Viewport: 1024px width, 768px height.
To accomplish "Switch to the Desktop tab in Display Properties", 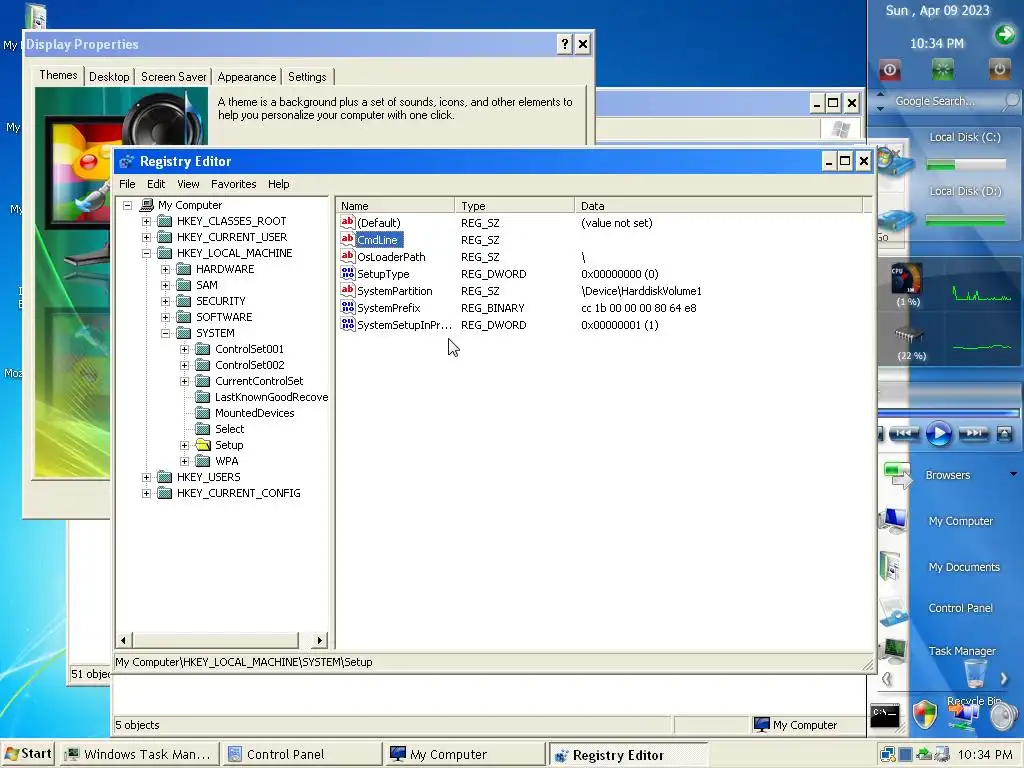I will (109, 77).
